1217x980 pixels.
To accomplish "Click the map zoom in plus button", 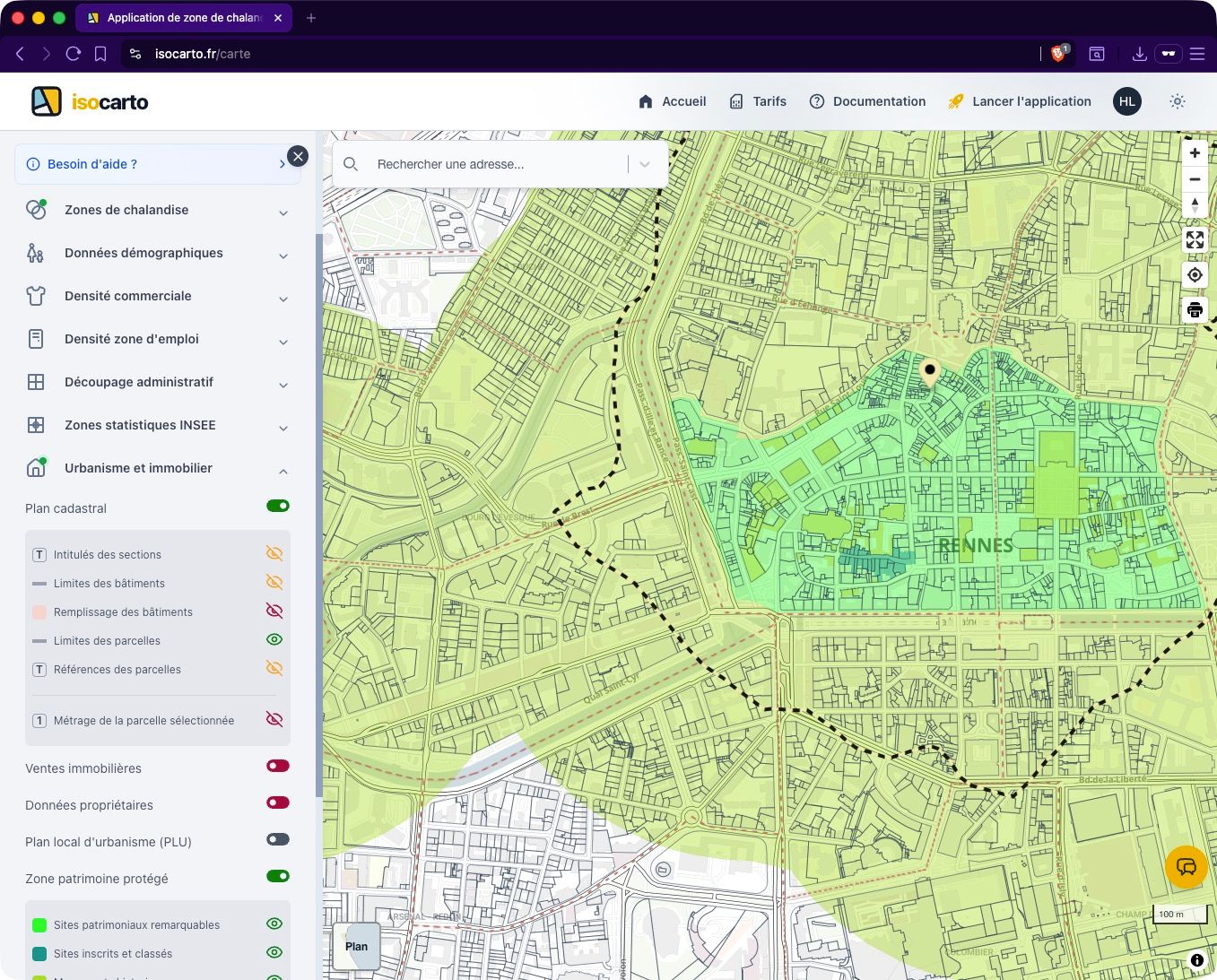I will pos(1195,153).
